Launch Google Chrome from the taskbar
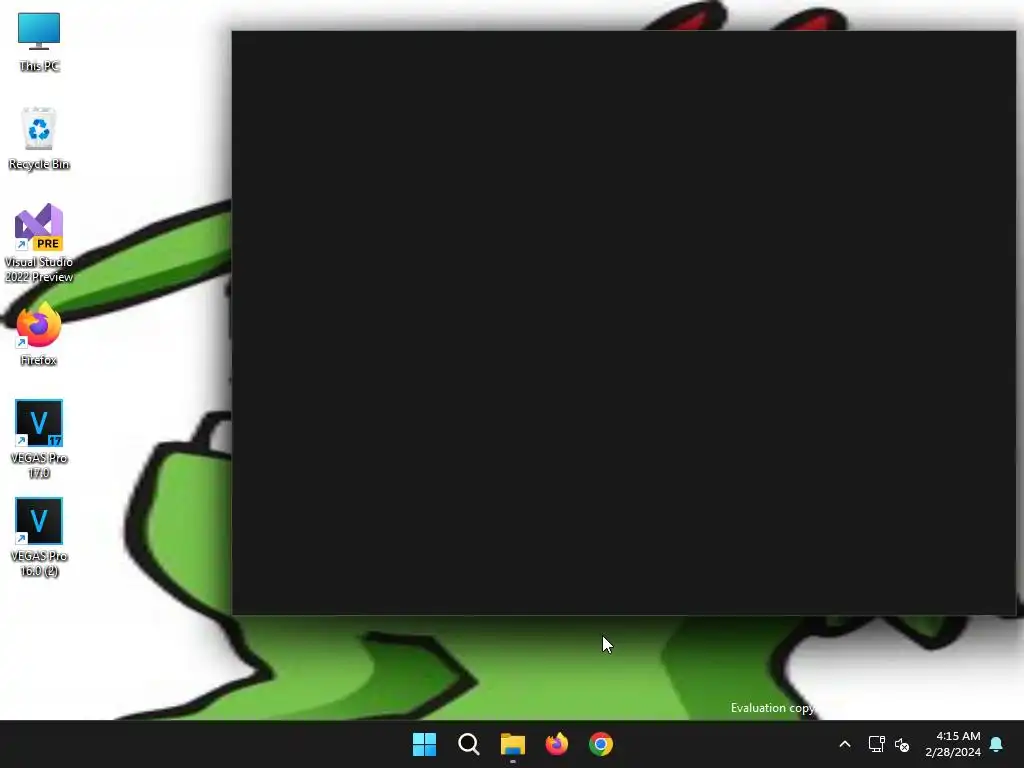This screenshot has width=1024, height=768. (x=601, y=744)
